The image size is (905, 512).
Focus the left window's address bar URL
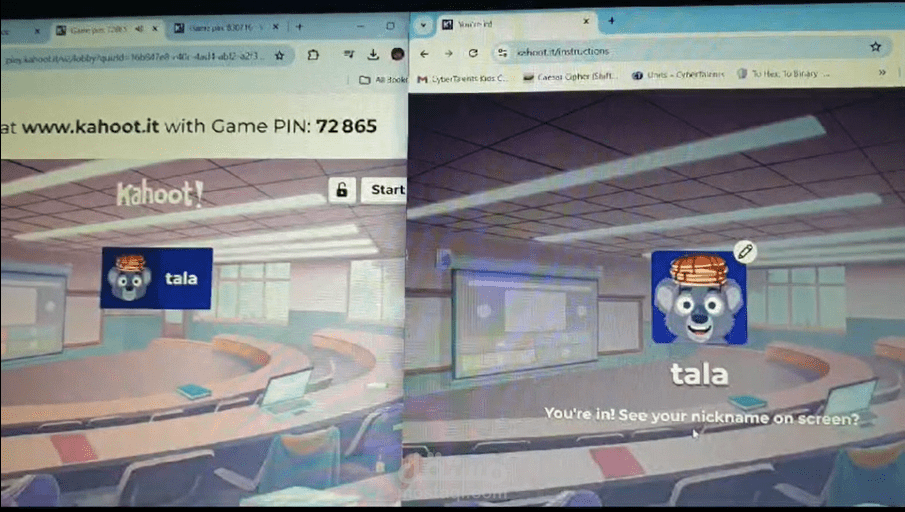[134, 57]
